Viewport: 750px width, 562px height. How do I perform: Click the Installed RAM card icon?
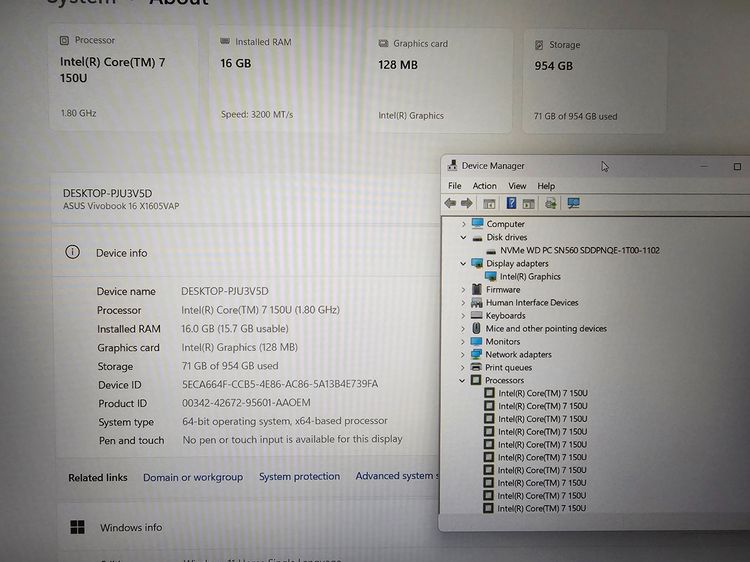[225, 41]
